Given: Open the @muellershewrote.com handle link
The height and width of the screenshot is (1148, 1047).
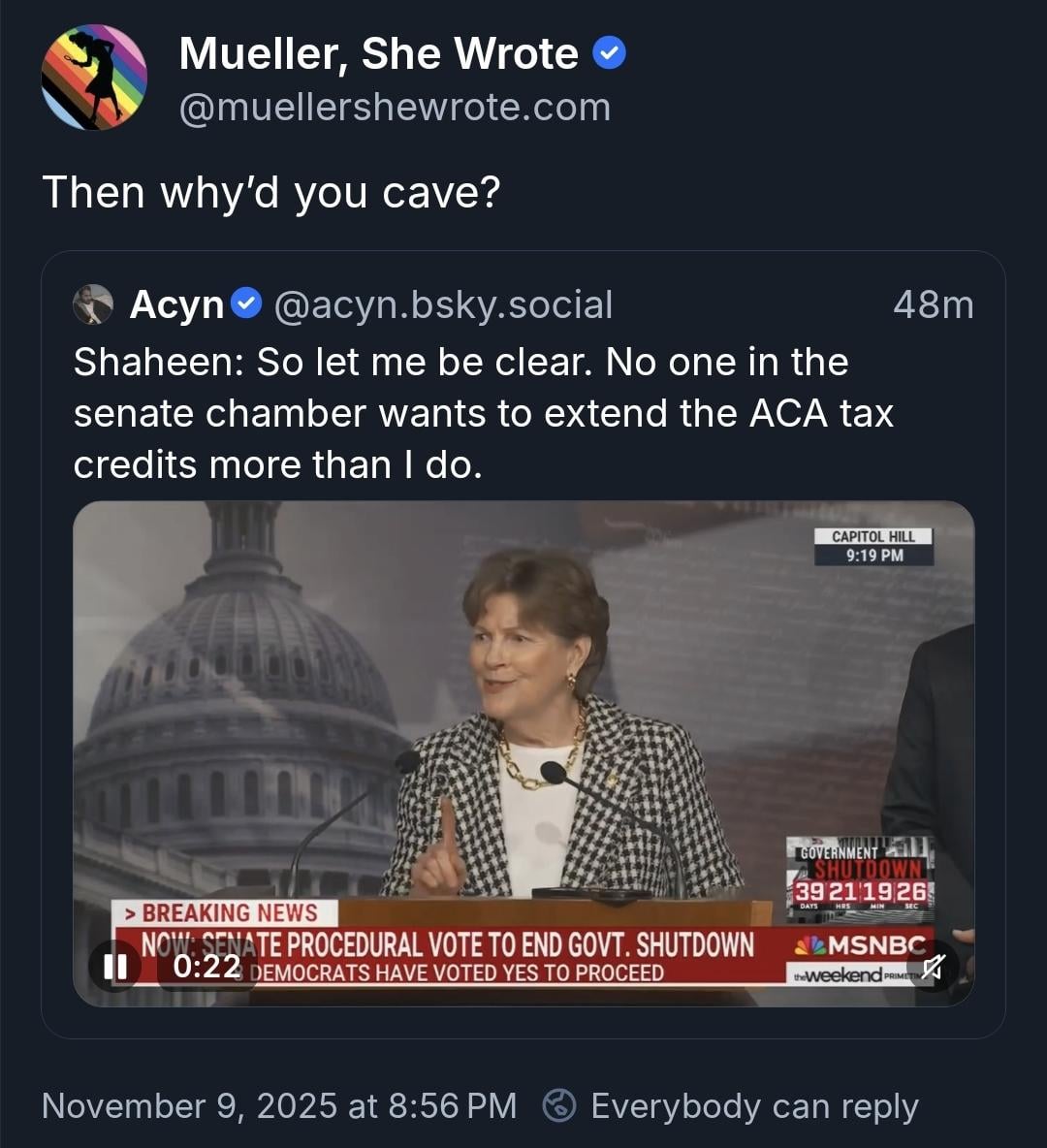Looking at the screenshot, I should coord(395,108).
